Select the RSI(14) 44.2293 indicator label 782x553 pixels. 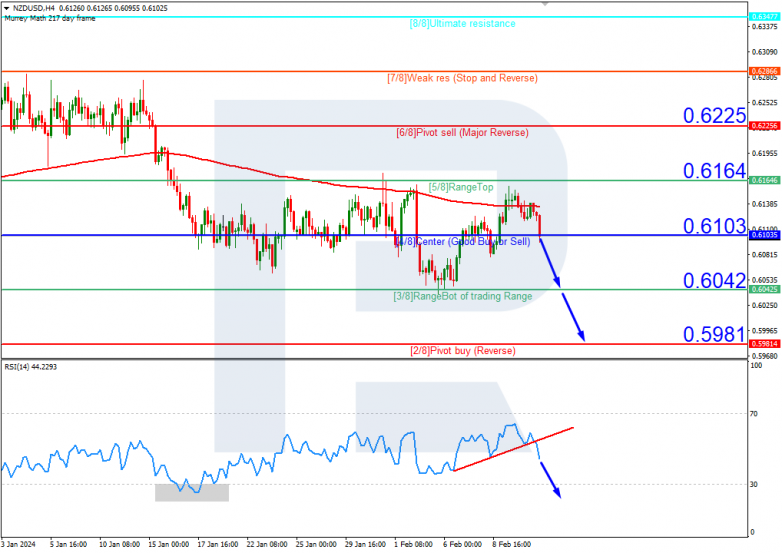[x=31, y=367]
